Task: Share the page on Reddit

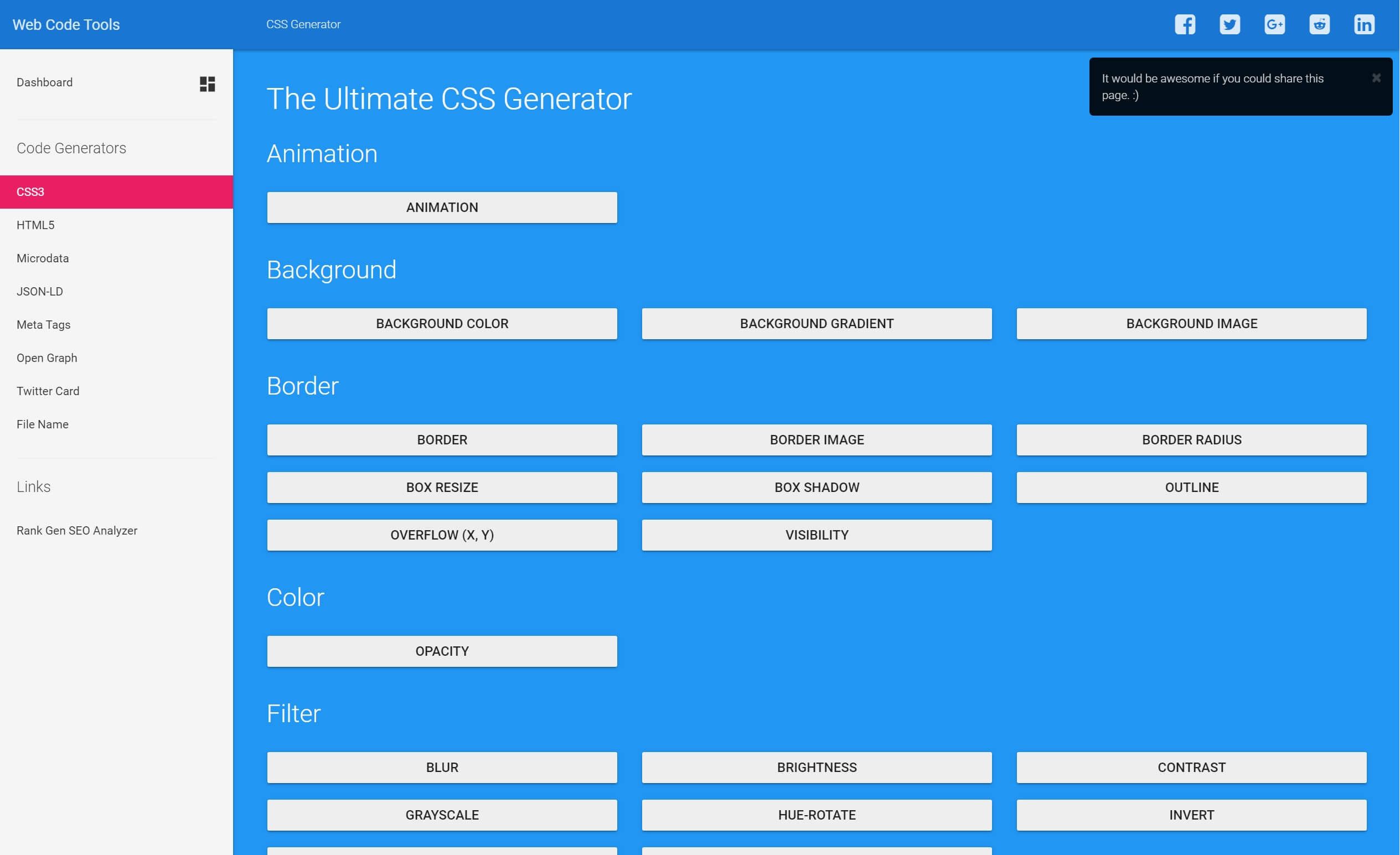Action: click(x=1319, y=24)
